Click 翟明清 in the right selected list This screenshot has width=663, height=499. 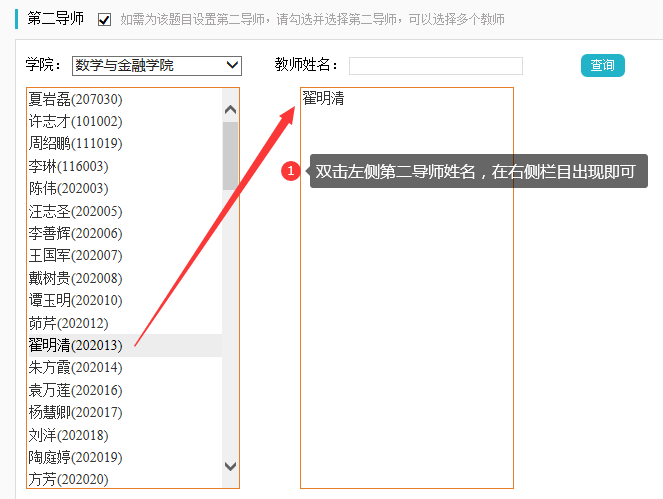(323, 99)
